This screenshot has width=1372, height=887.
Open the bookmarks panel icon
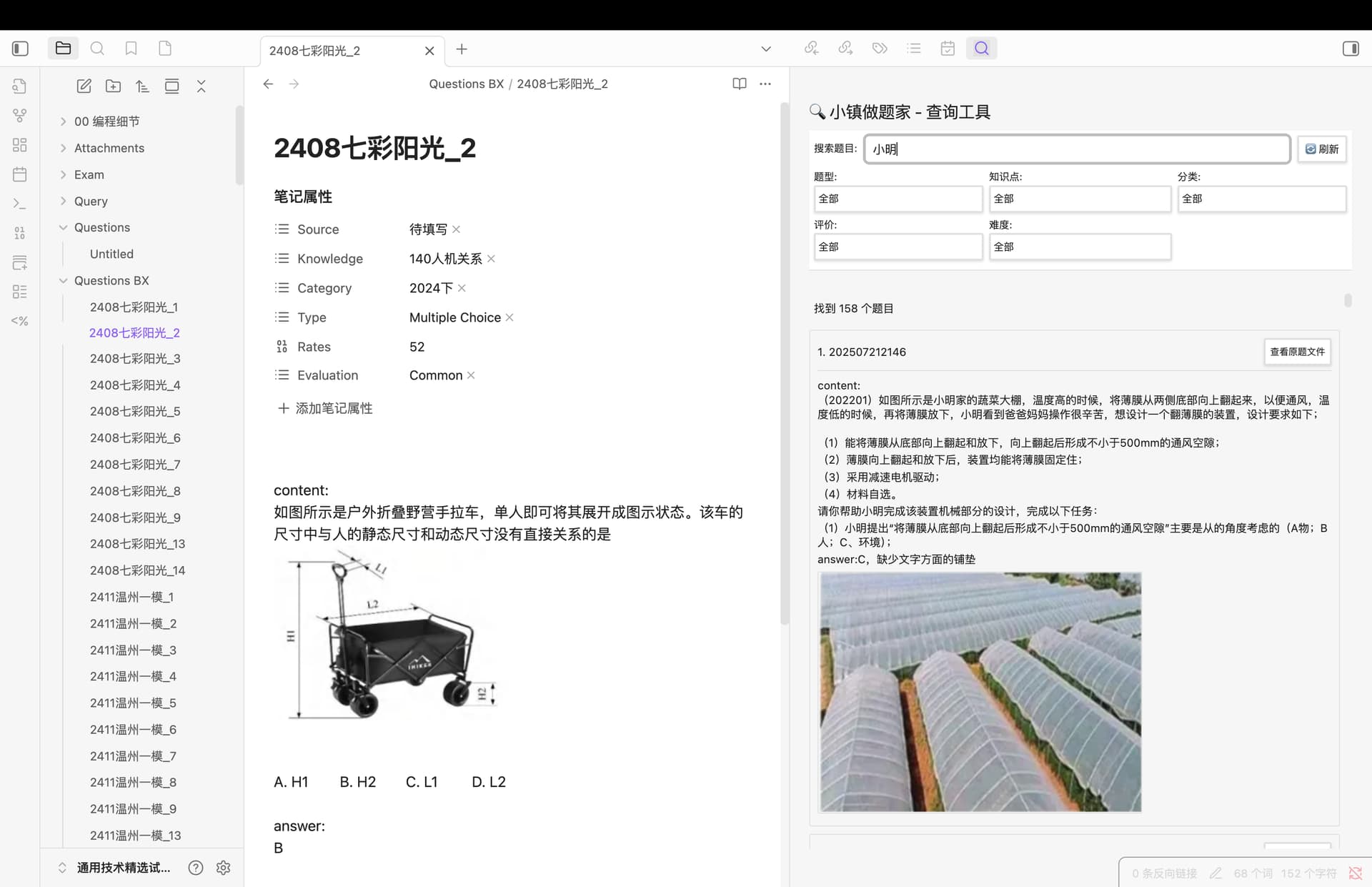tap(131, 49)
